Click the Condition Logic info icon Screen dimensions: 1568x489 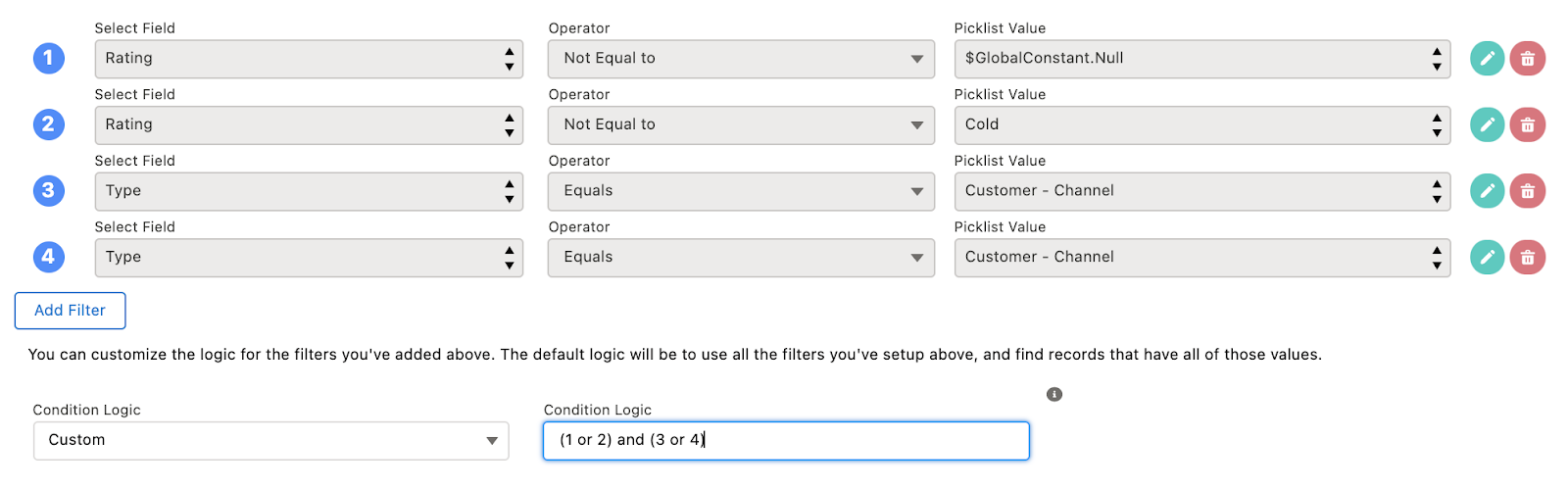click(x=1054, y=394)
